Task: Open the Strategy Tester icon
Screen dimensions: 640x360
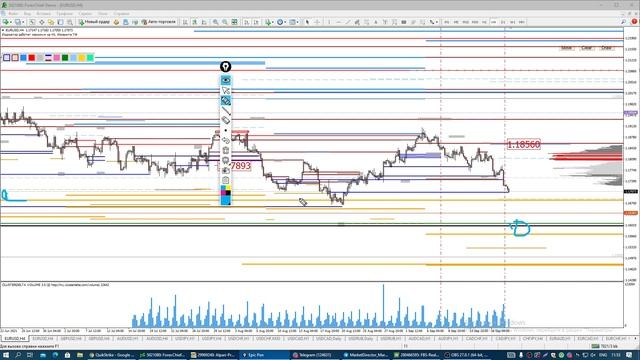Action: (x=70, y=22)
